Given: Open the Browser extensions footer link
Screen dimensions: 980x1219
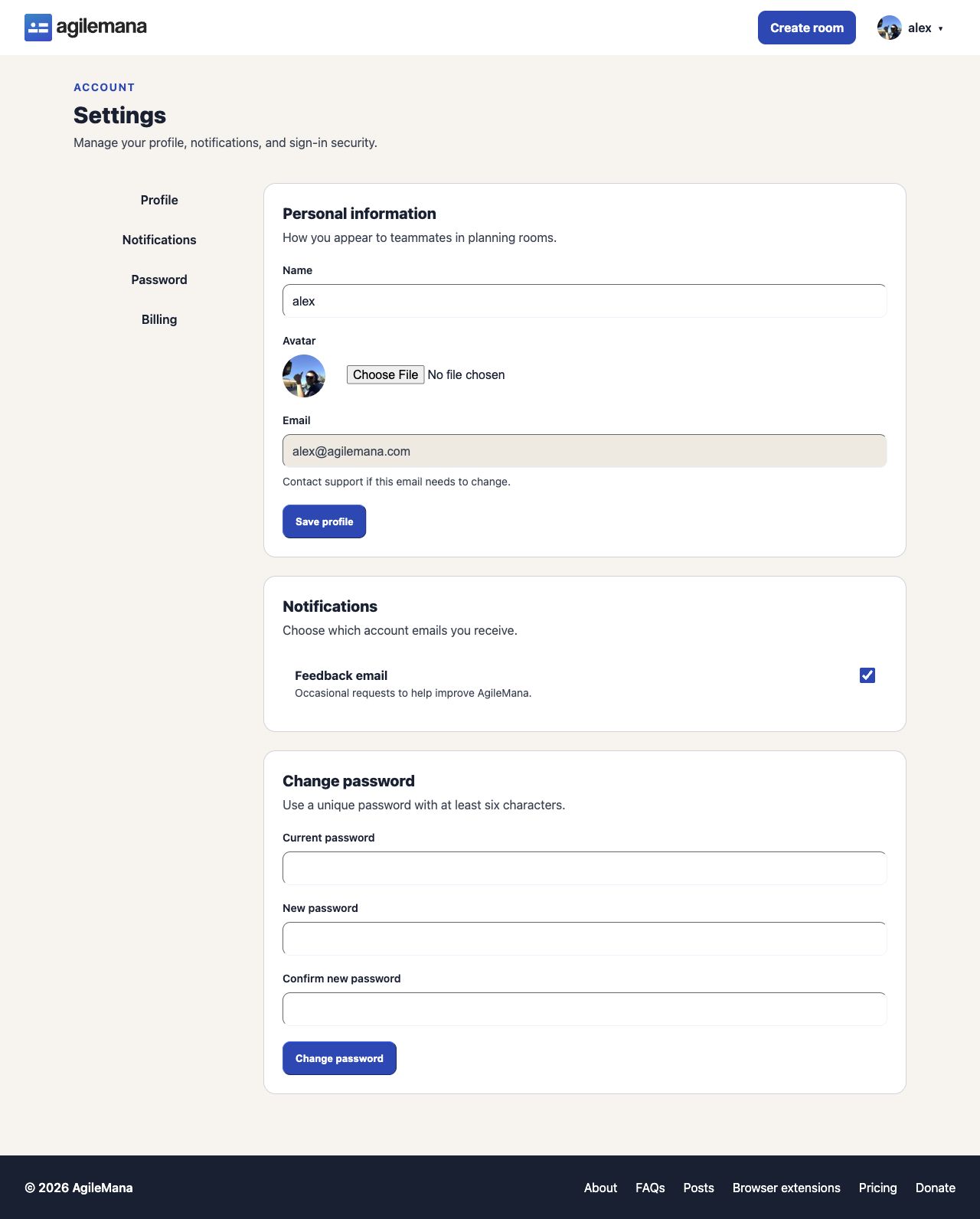Looking at the screenshot, I should [x=786, y=1188].
